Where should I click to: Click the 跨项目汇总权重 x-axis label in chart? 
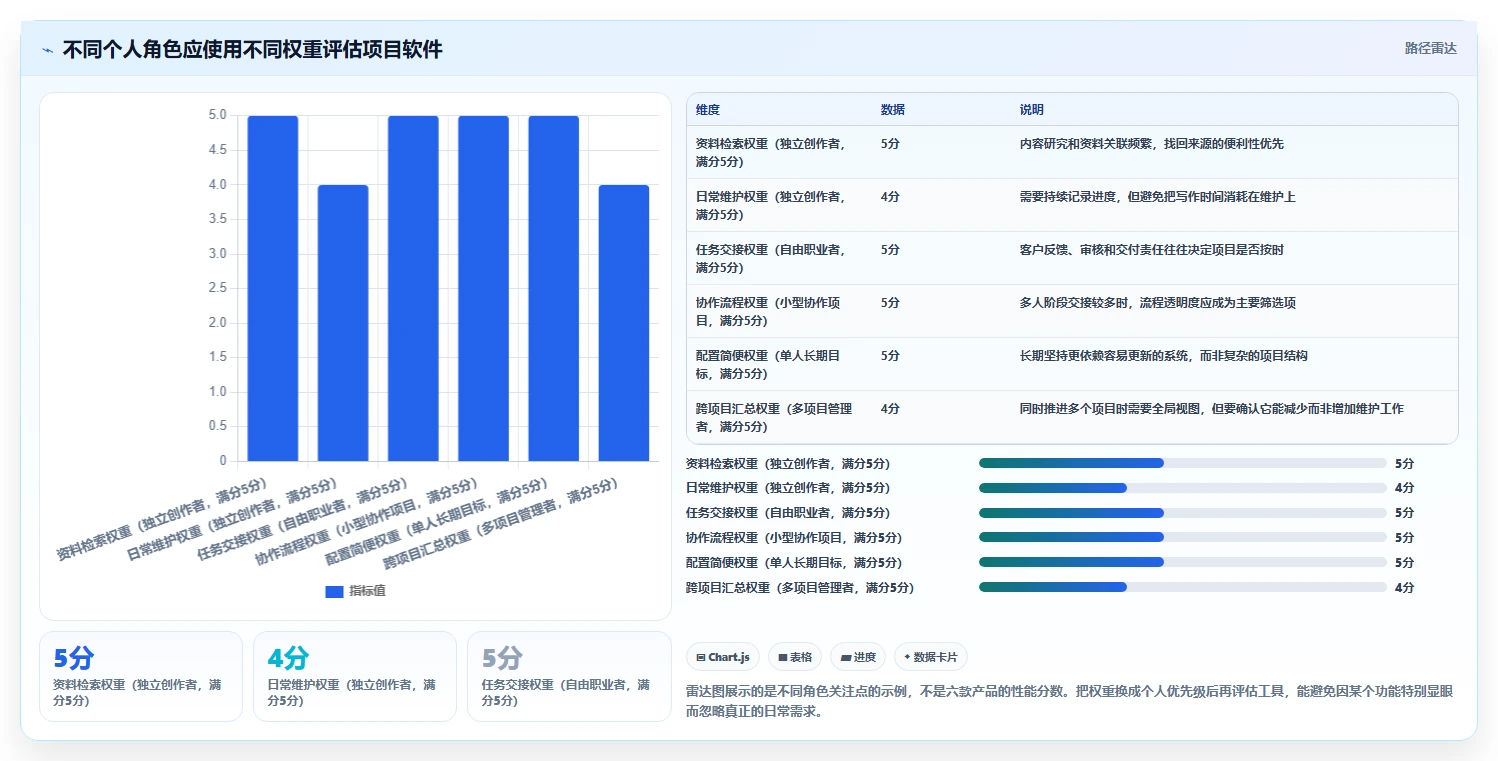point(501,523)
